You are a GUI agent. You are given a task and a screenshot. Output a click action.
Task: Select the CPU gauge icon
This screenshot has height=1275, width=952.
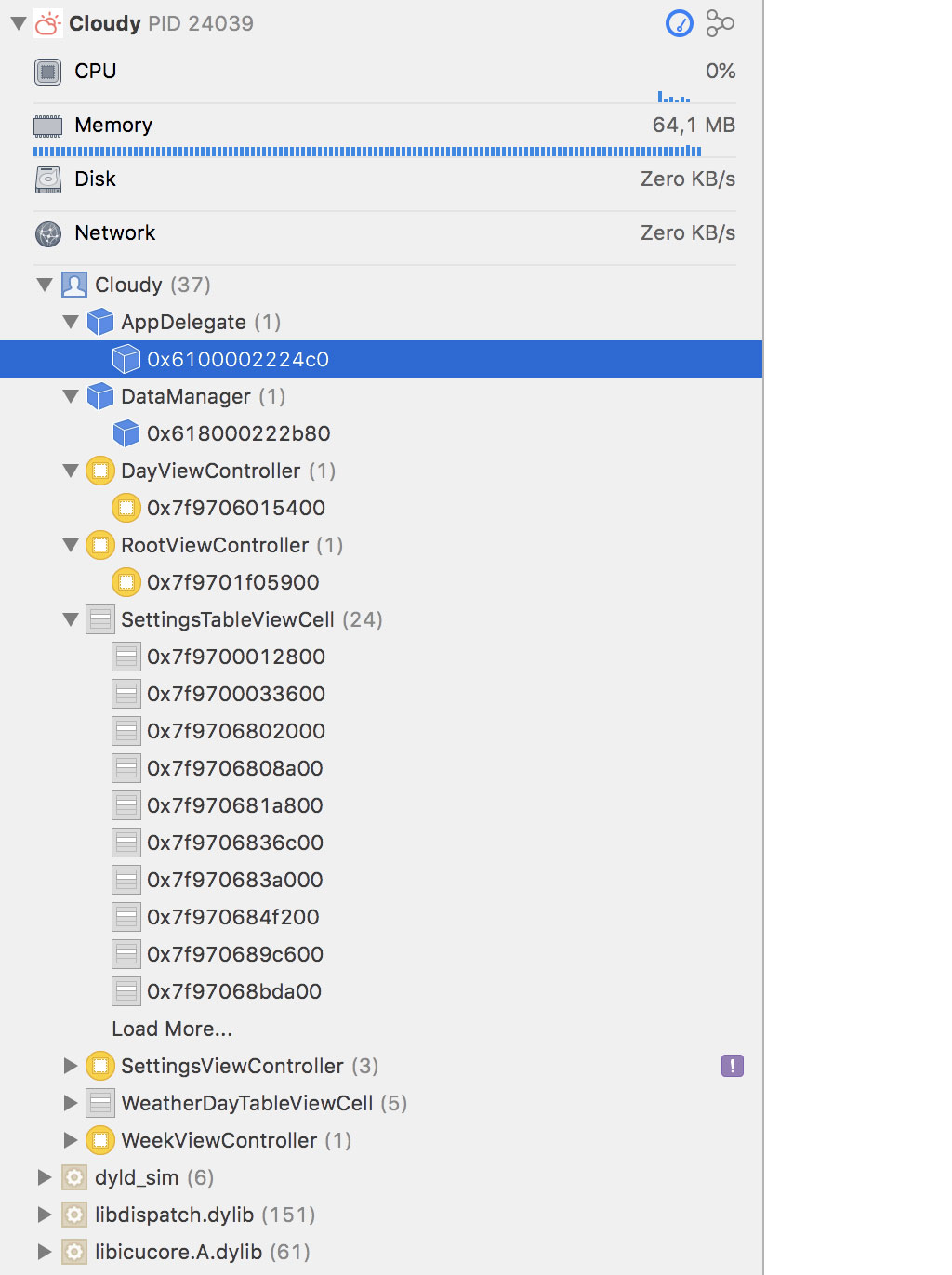[46, 71]
